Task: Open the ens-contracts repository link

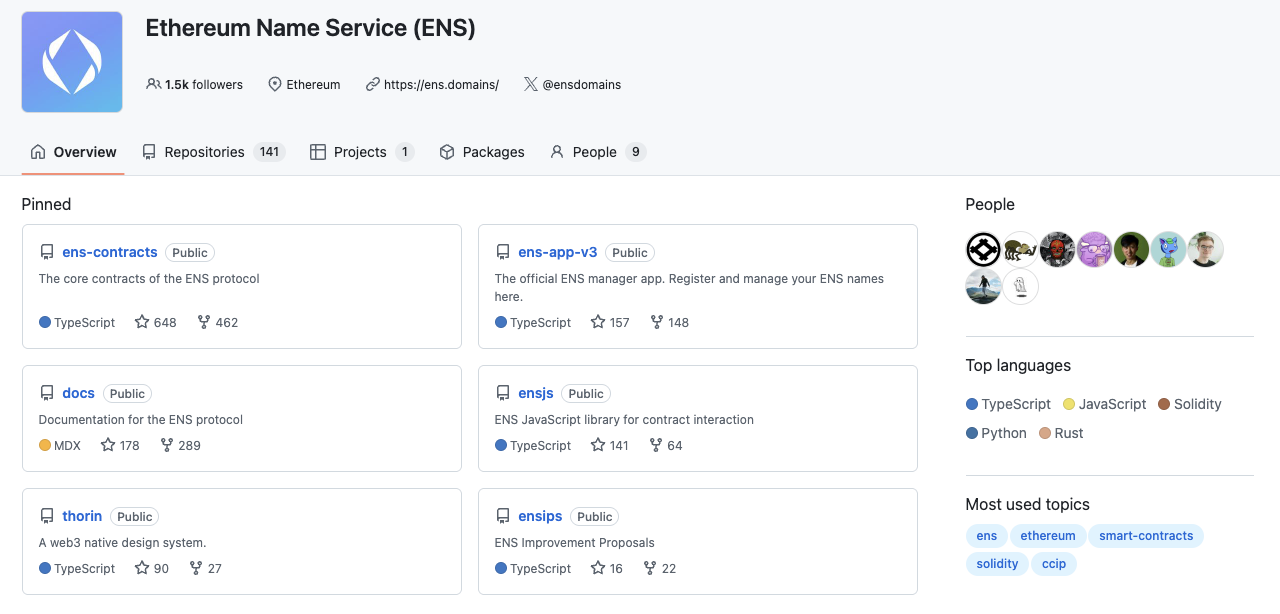Action: tap(110, 252)
